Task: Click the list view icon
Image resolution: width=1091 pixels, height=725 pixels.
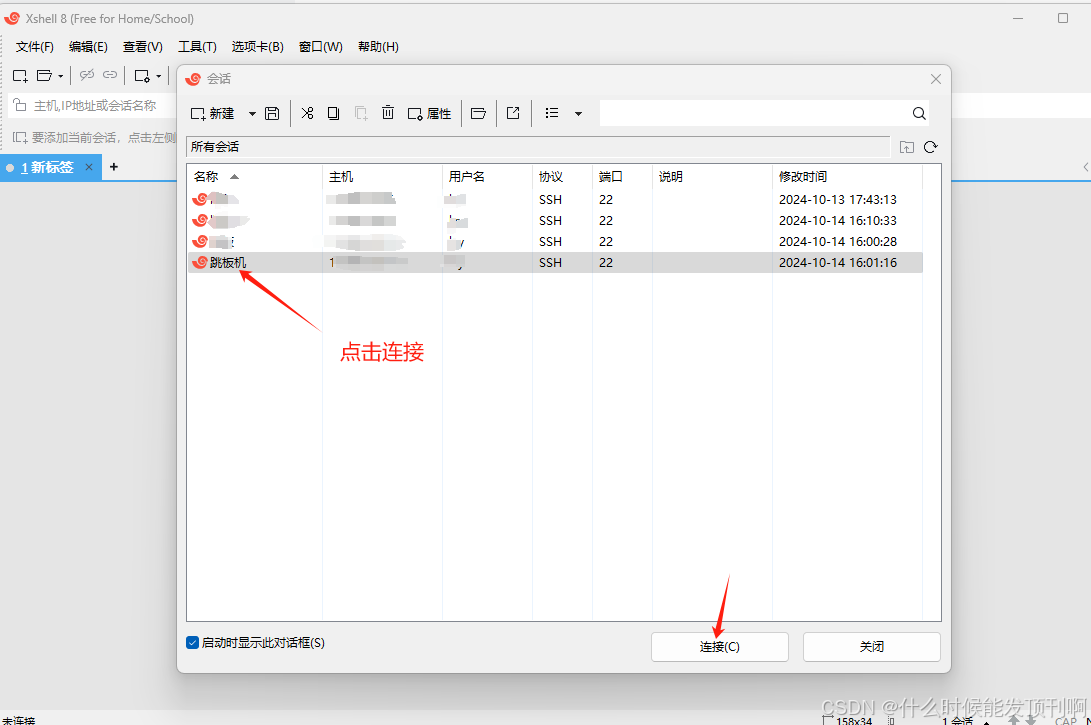Action: tap(552, 113)
